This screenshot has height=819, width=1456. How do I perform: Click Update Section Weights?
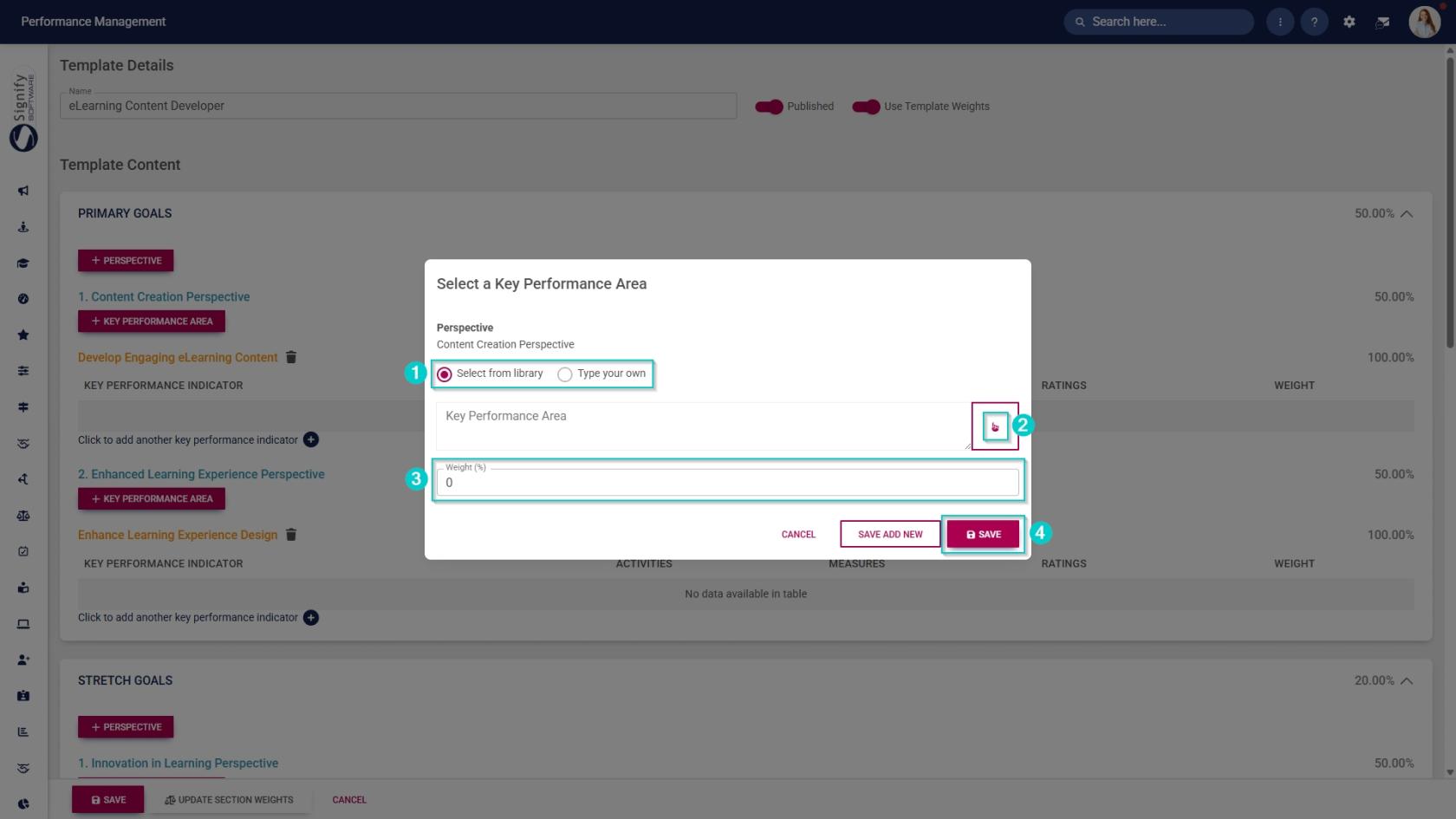coord(229,800)
